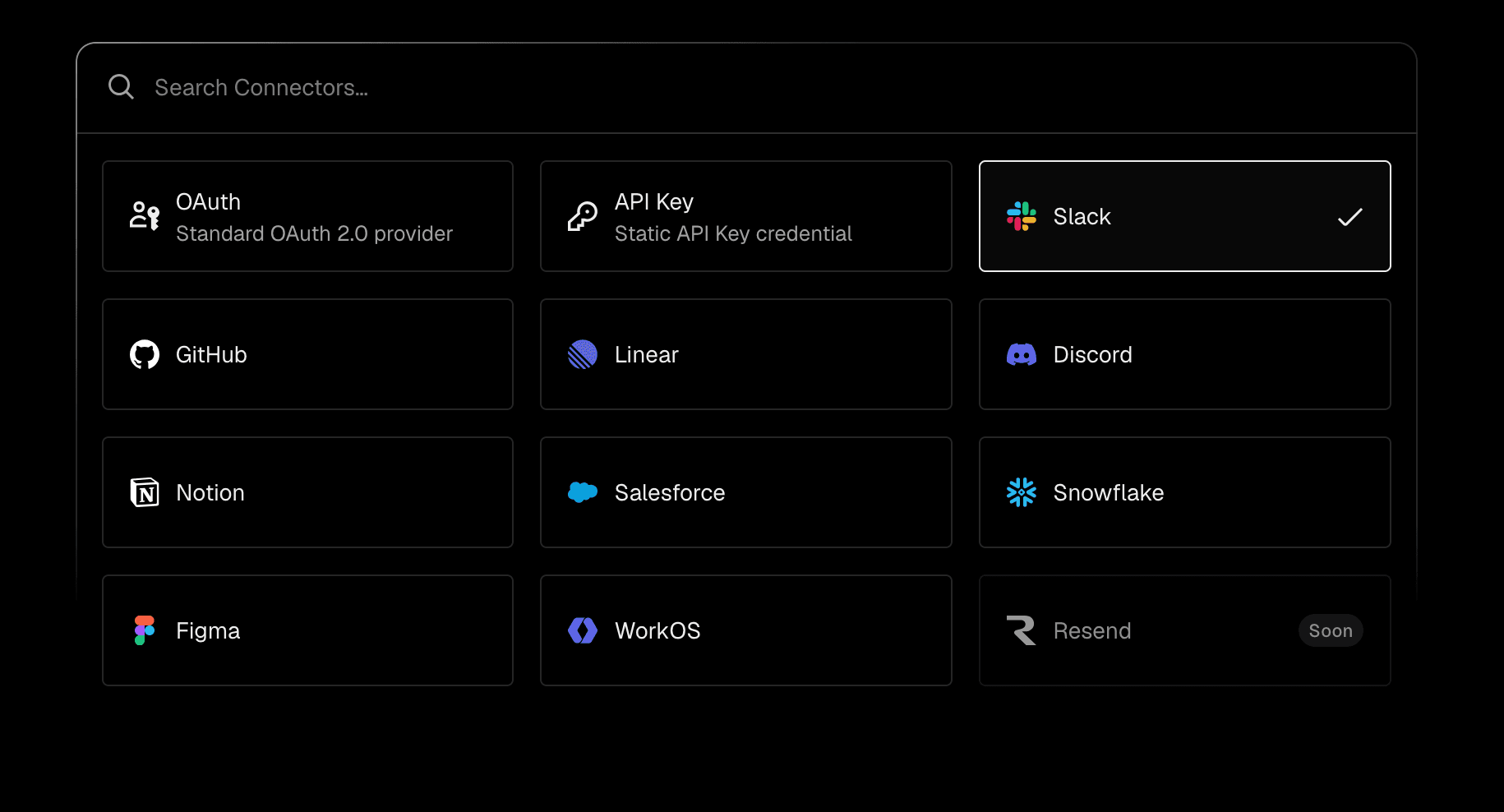Click the Resend connector name
This screenshot has height=812, width=1504.
(x=1092, y=631)
